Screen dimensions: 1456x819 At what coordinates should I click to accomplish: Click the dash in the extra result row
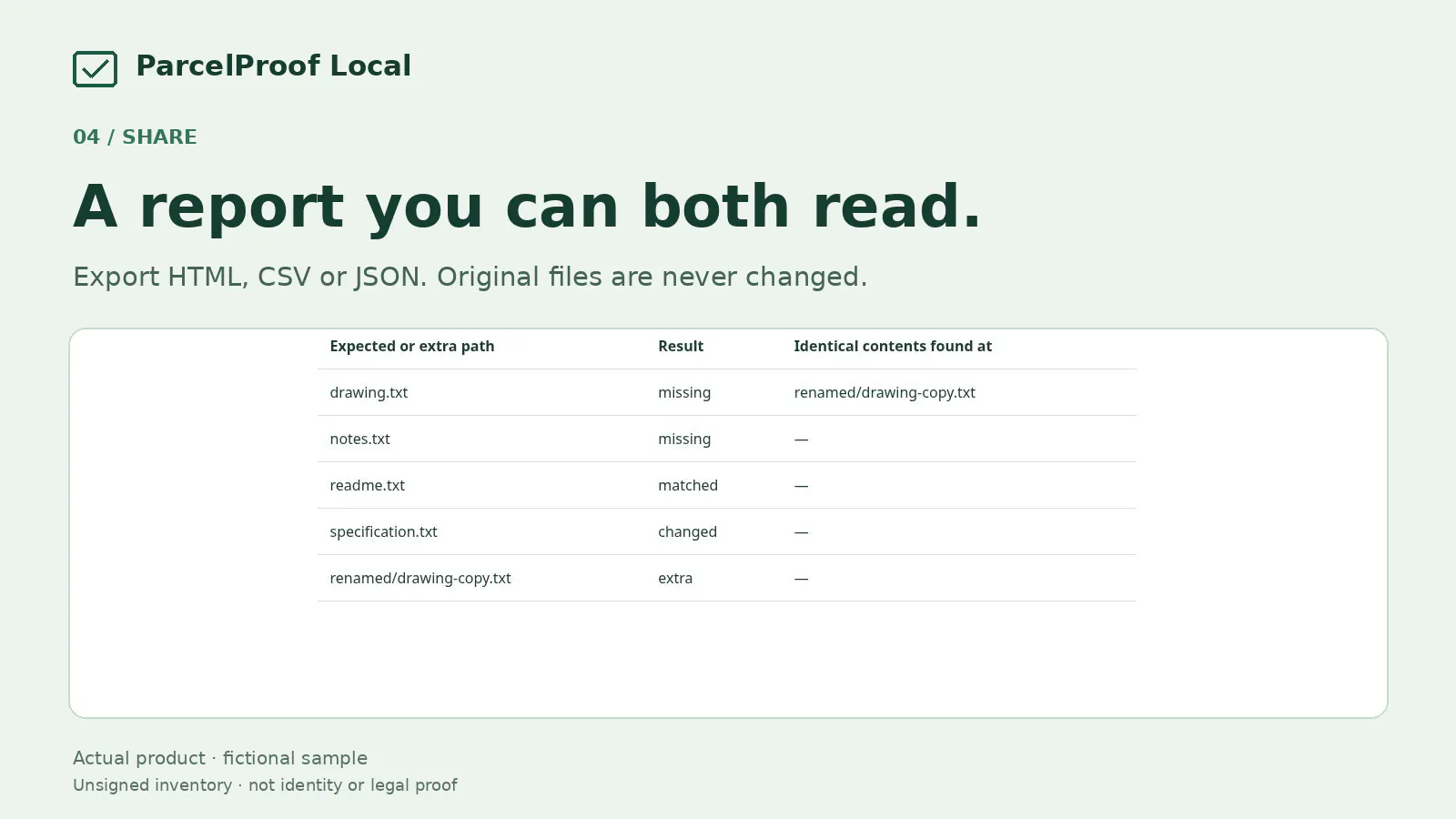[x=801, y=578]
